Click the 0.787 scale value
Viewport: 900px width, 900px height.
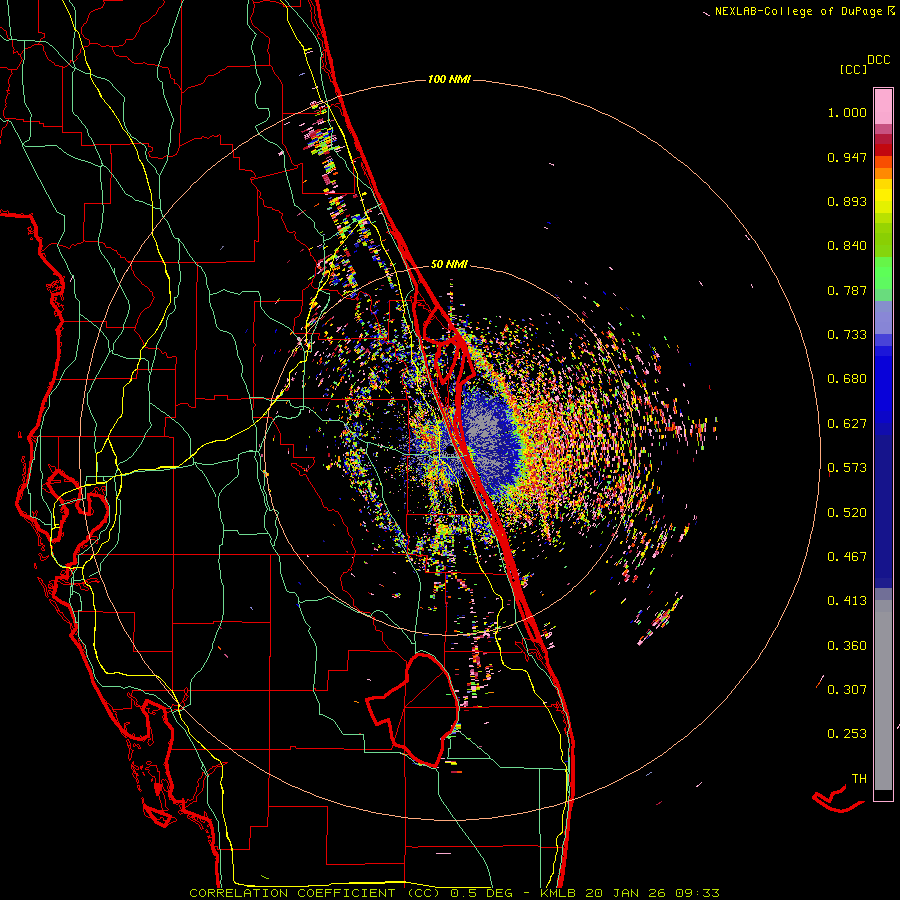pos(847,290)
